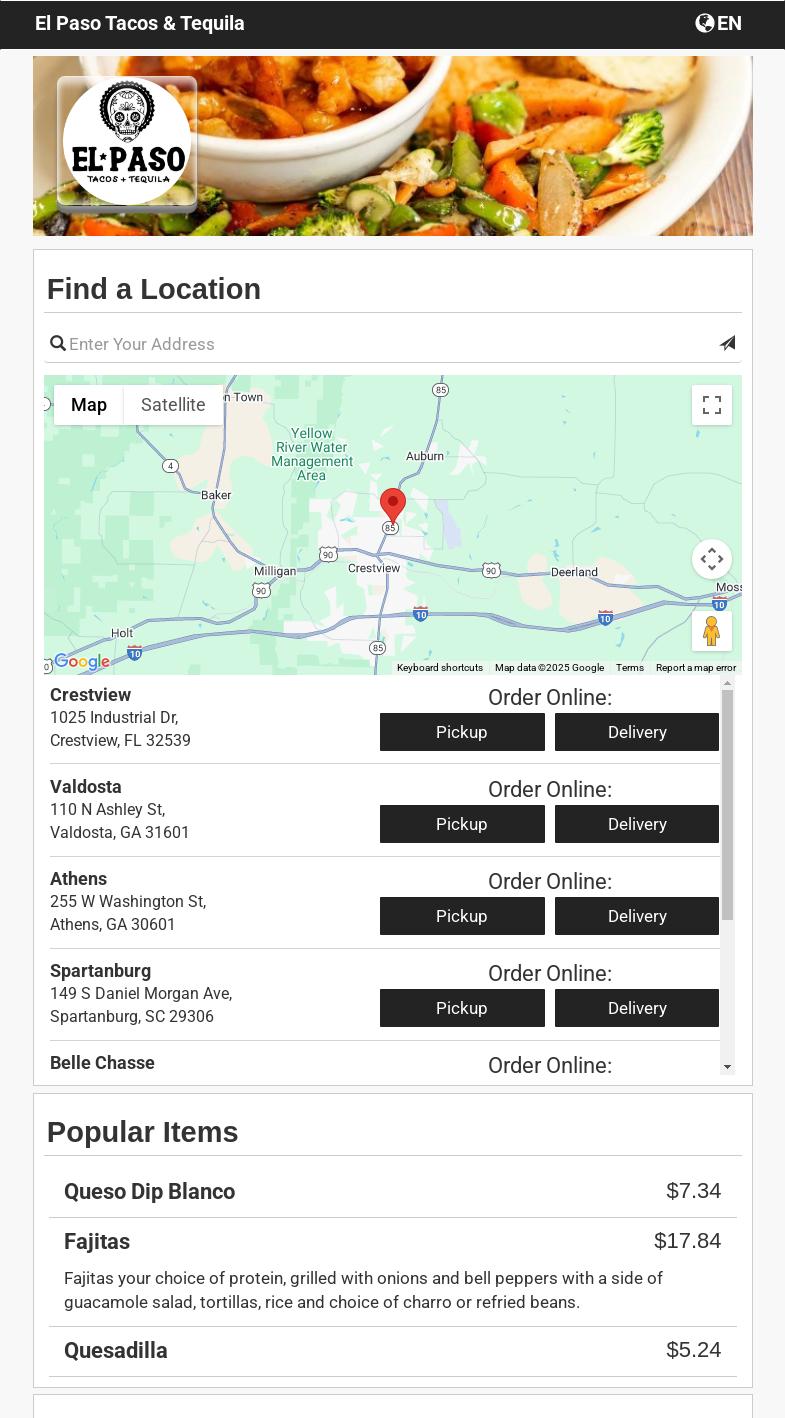
Task: Open map camera controls
Action: click(712, 559)
